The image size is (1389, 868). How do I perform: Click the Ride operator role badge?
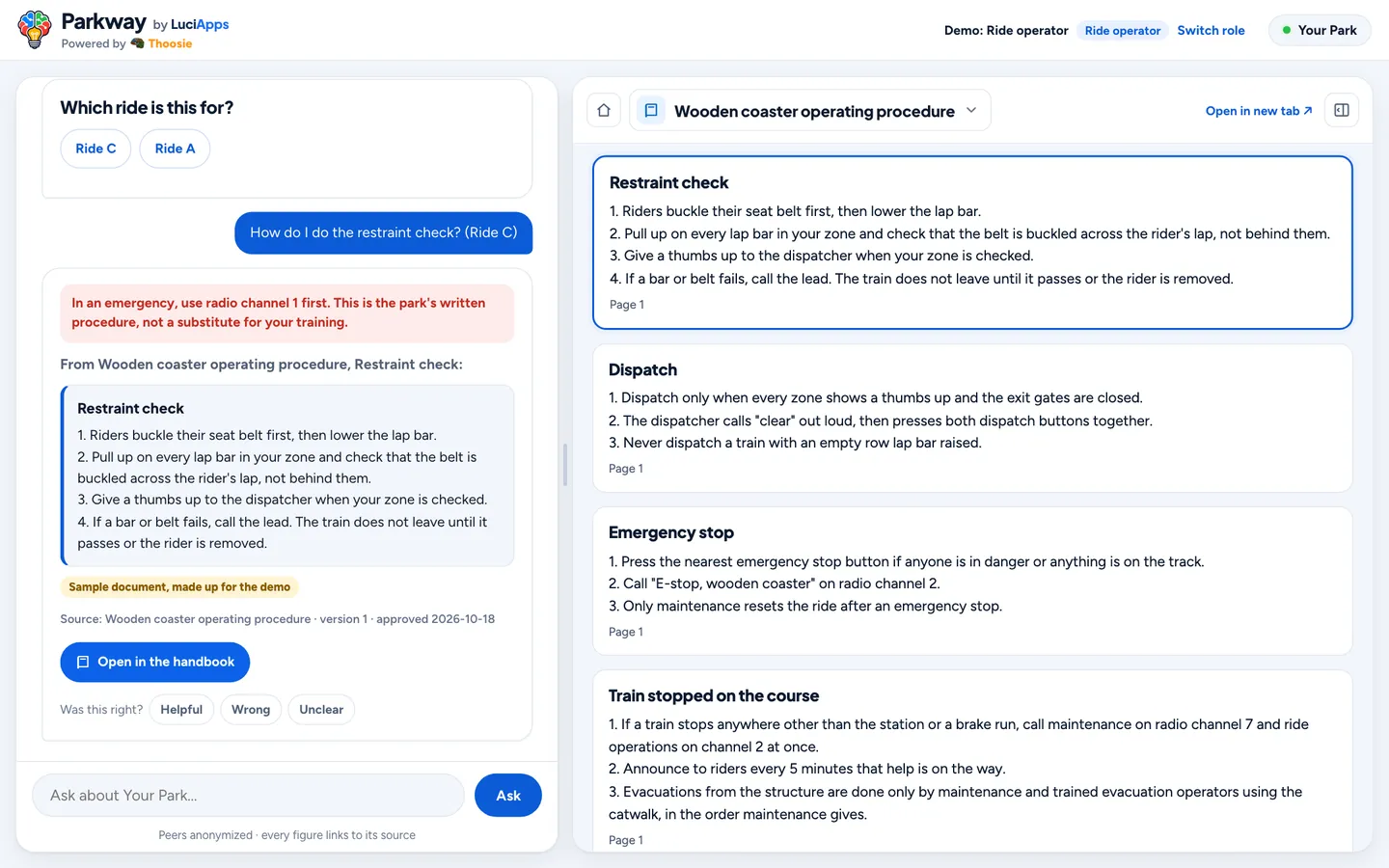coord(1123,30)
